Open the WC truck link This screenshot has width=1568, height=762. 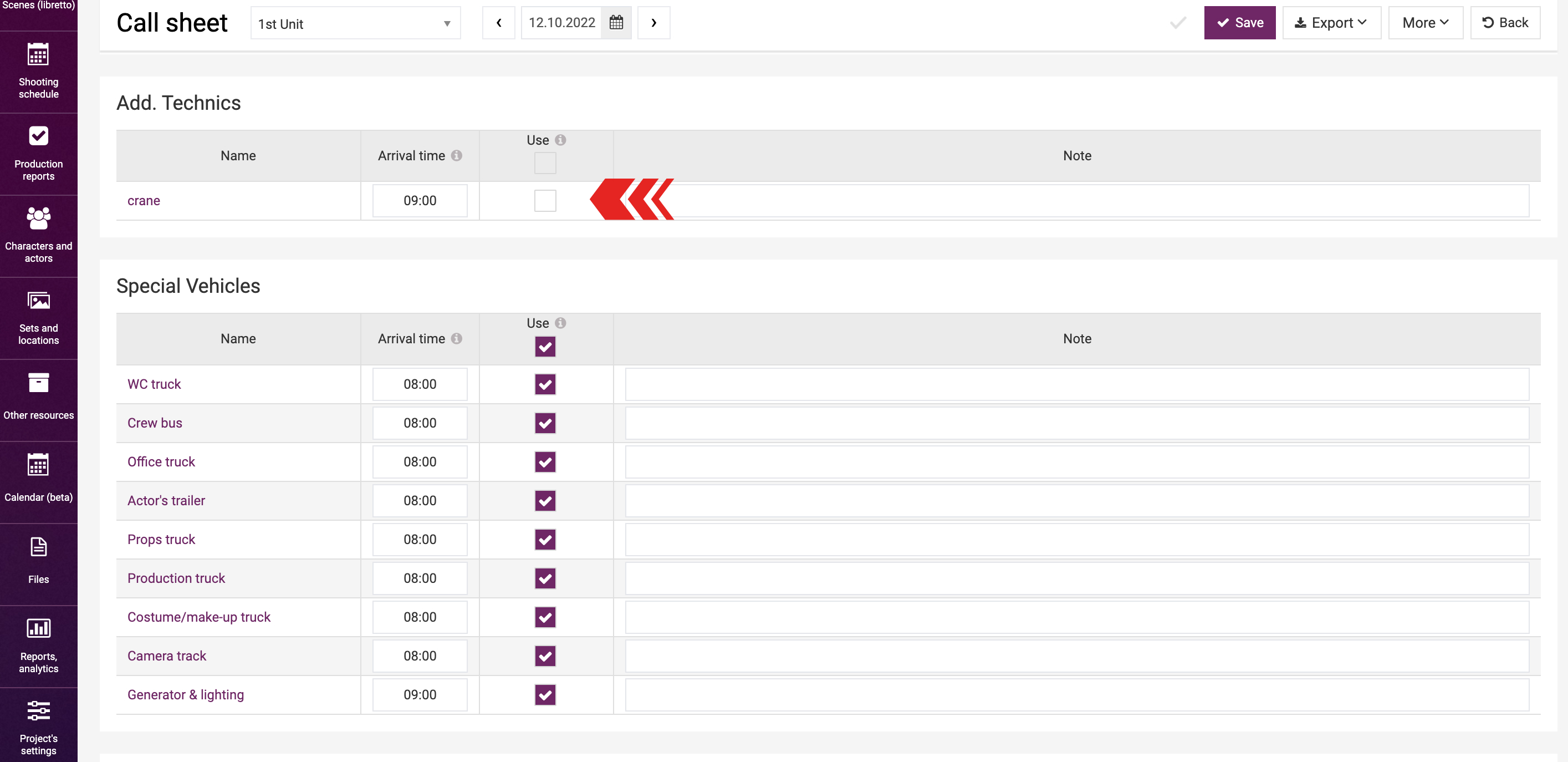[x=154, y=384]
